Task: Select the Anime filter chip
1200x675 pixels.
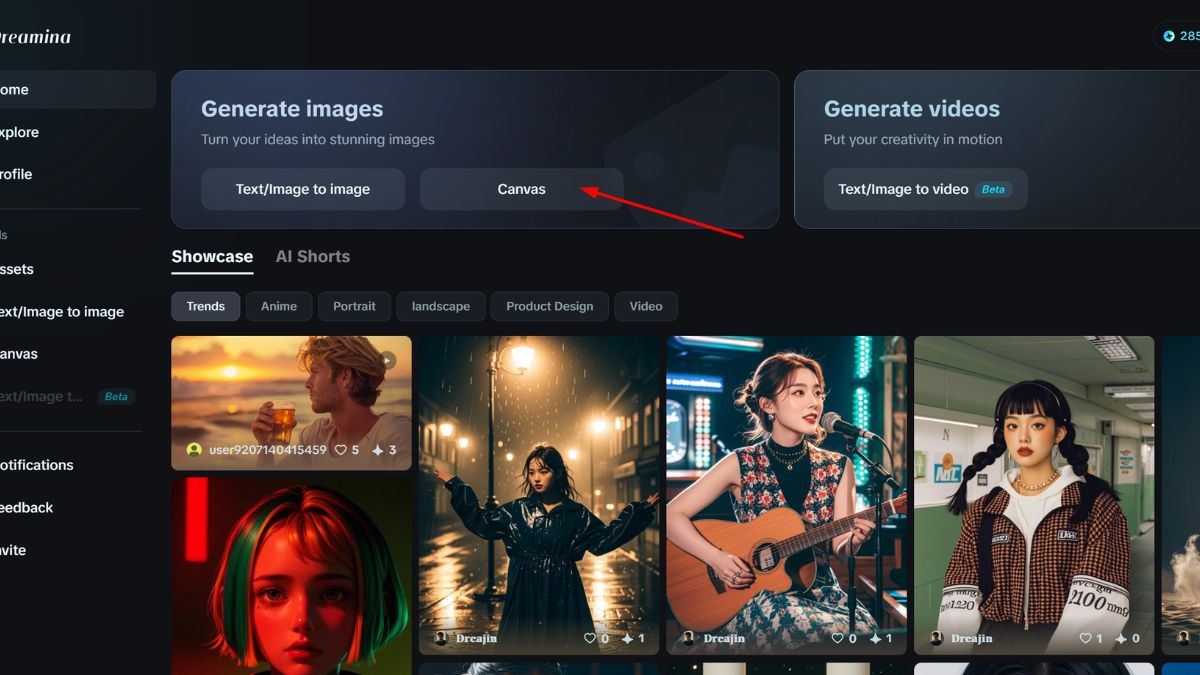Action: point(279,306)
